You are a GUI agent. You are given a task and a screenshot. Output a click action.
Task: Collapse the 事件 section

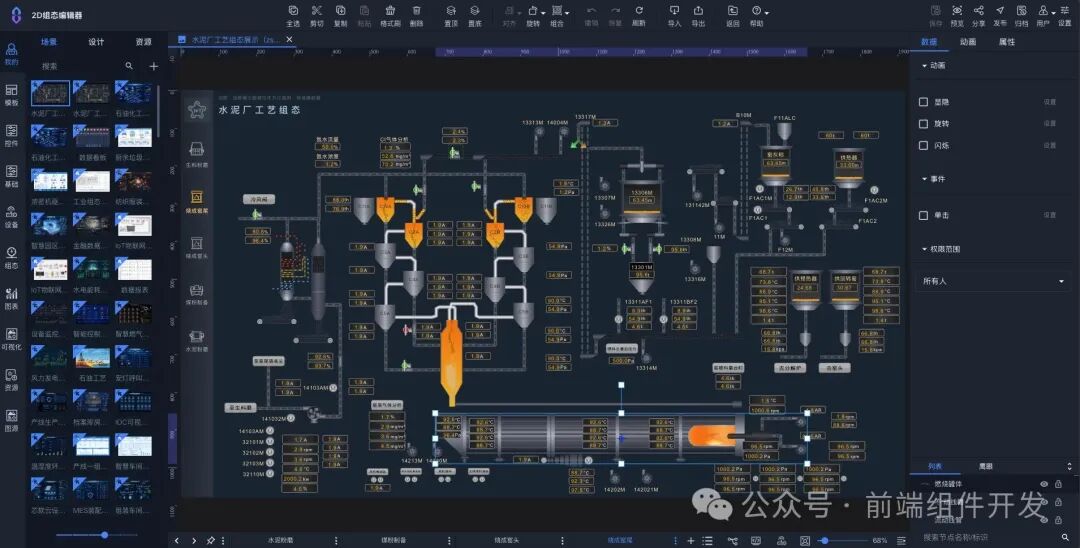click(924, 179)
